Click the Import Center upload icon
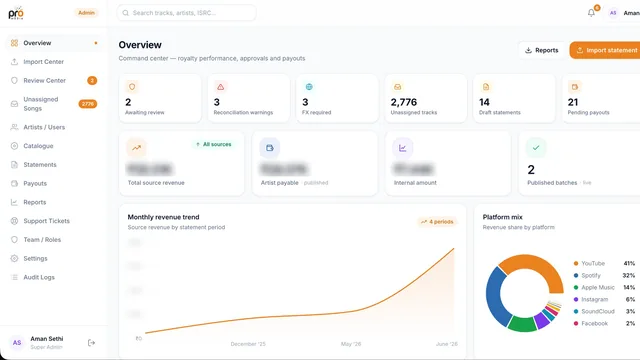Image resolution: width=640 pixels, height=360 pixels. click(14, 62)
